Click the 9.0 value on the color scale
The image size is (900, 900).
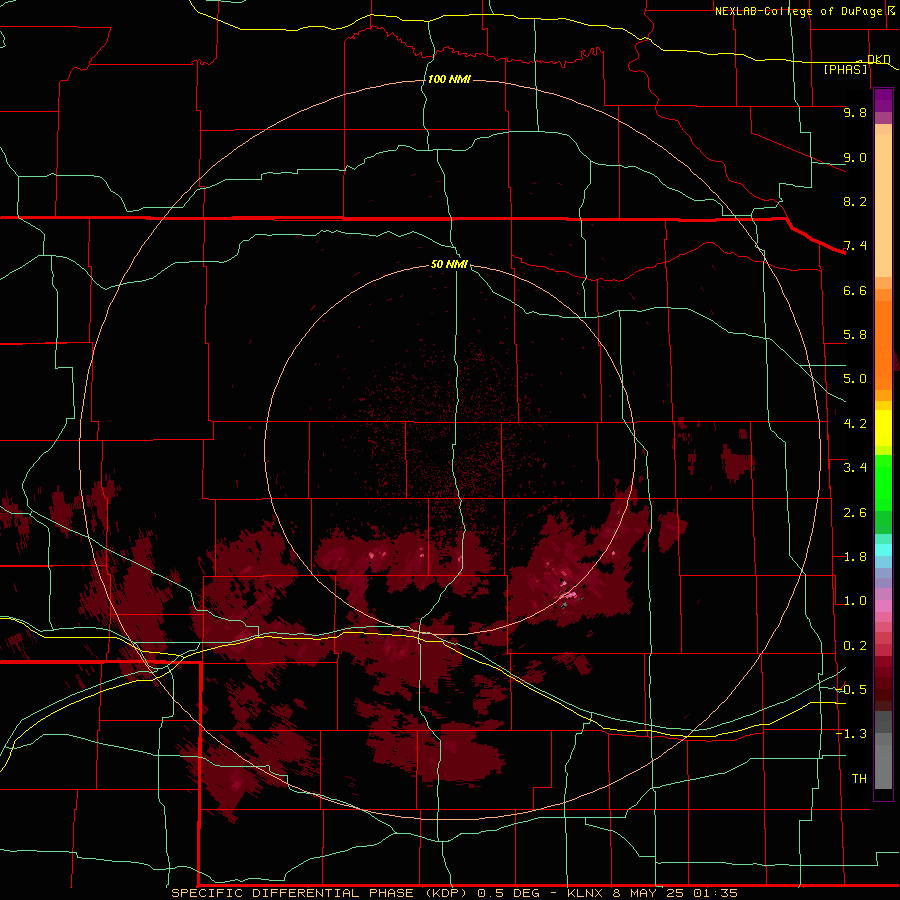(x=855, y=157)
